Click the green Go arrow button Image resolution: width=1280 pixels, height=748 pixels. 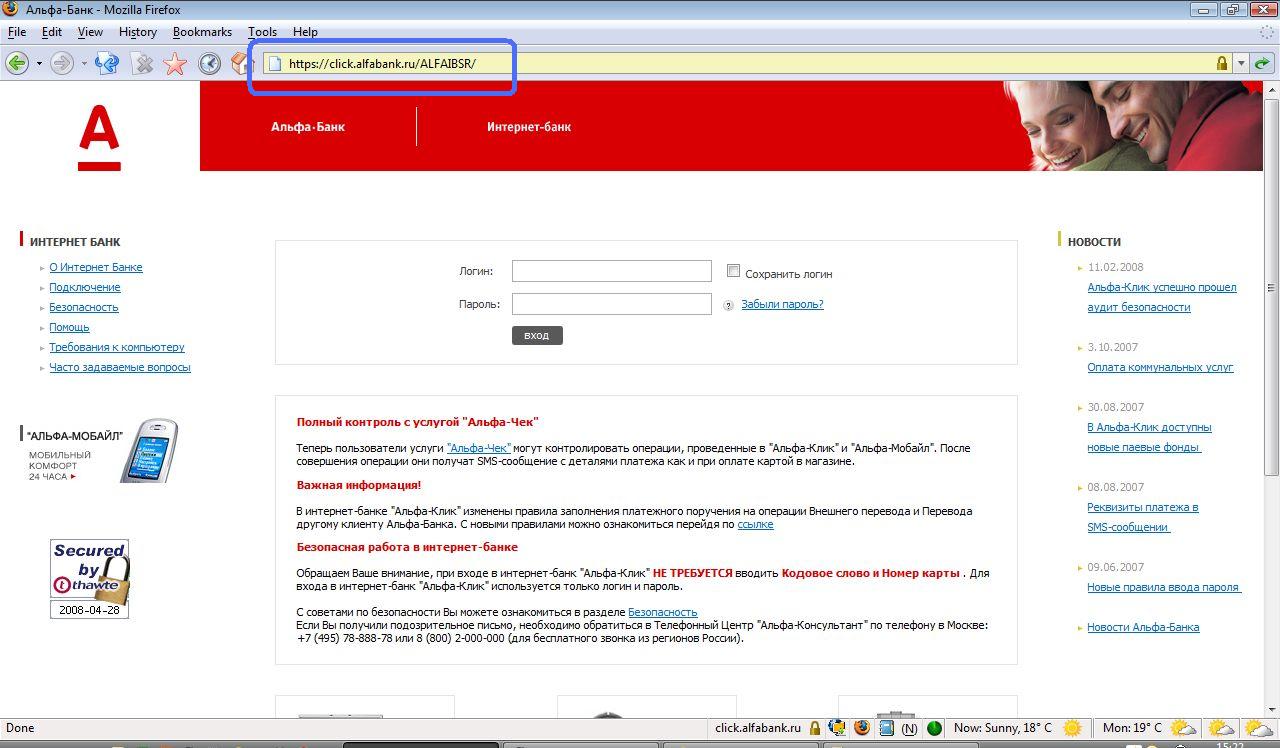[x=1262, y=63]
